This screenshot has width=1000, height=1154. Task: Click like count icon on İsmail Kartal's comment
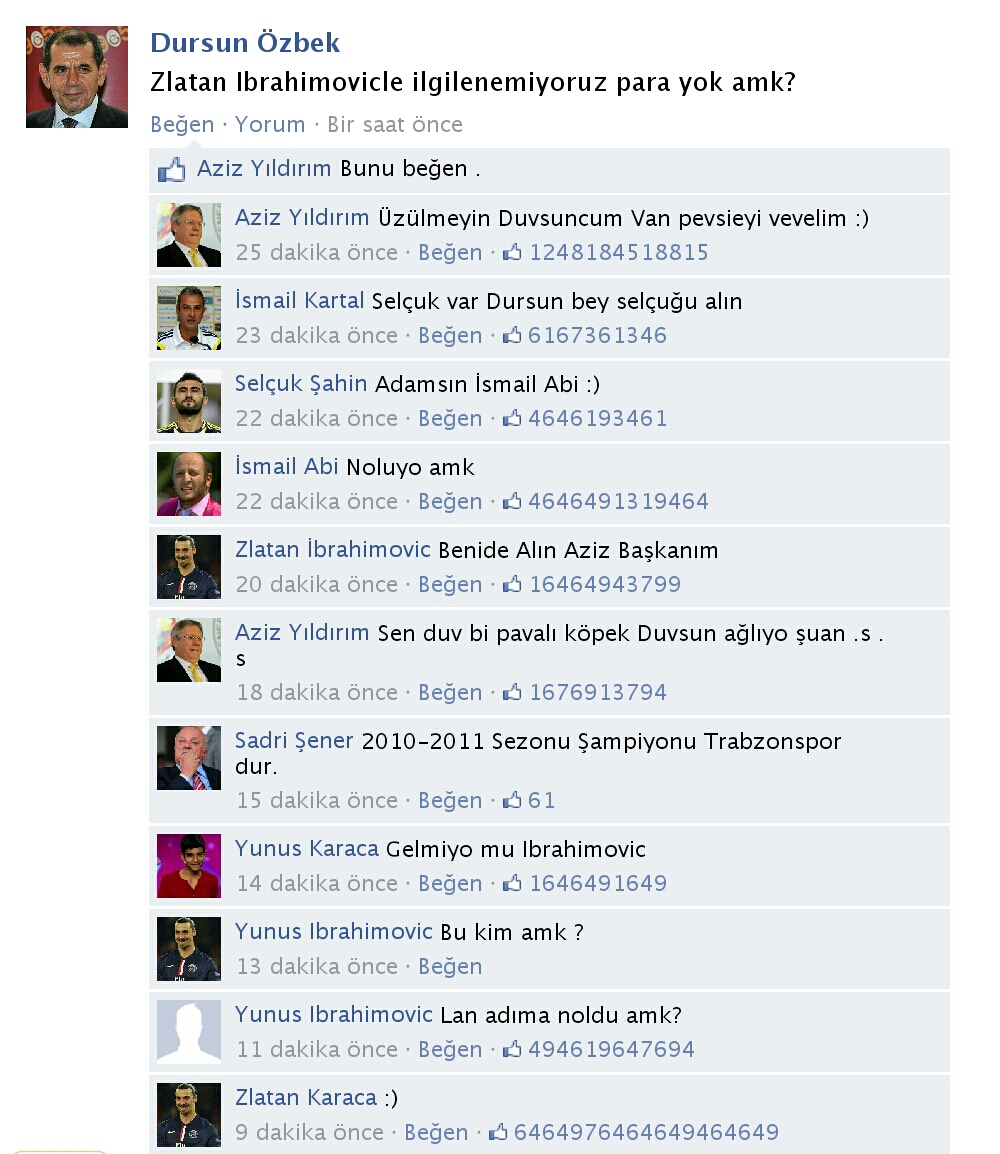[512, 336]
